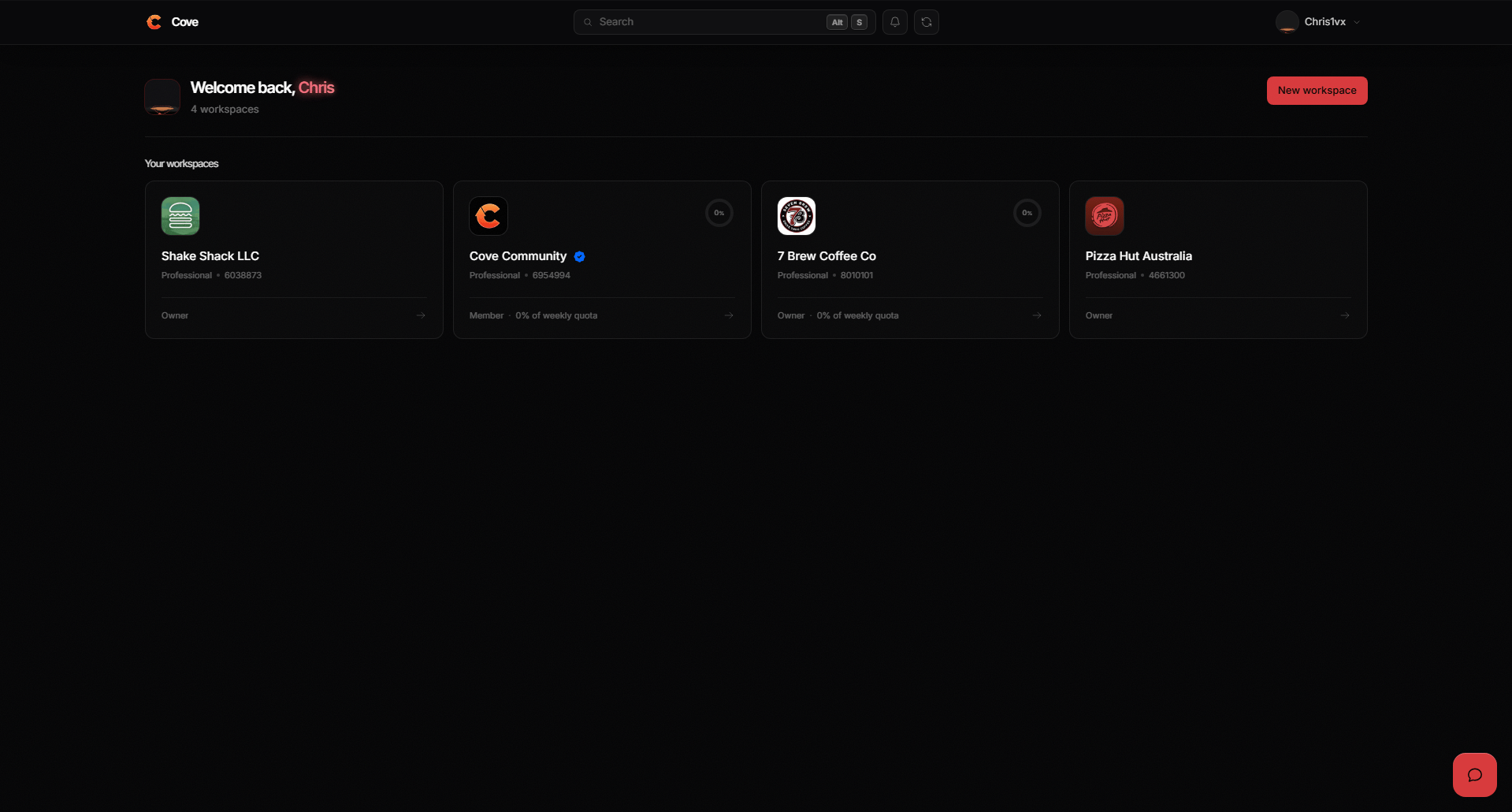1512x812 pixels.
Task: Click workspace ID 8010101
Action: (x=856, y=275)
